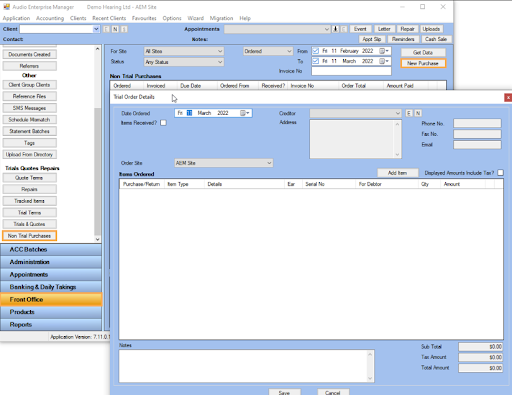Select Non Trial Purchases in the sidebar
Image resolution: width=512 pixels, height=395 pixels.
[x=30, y=236]
